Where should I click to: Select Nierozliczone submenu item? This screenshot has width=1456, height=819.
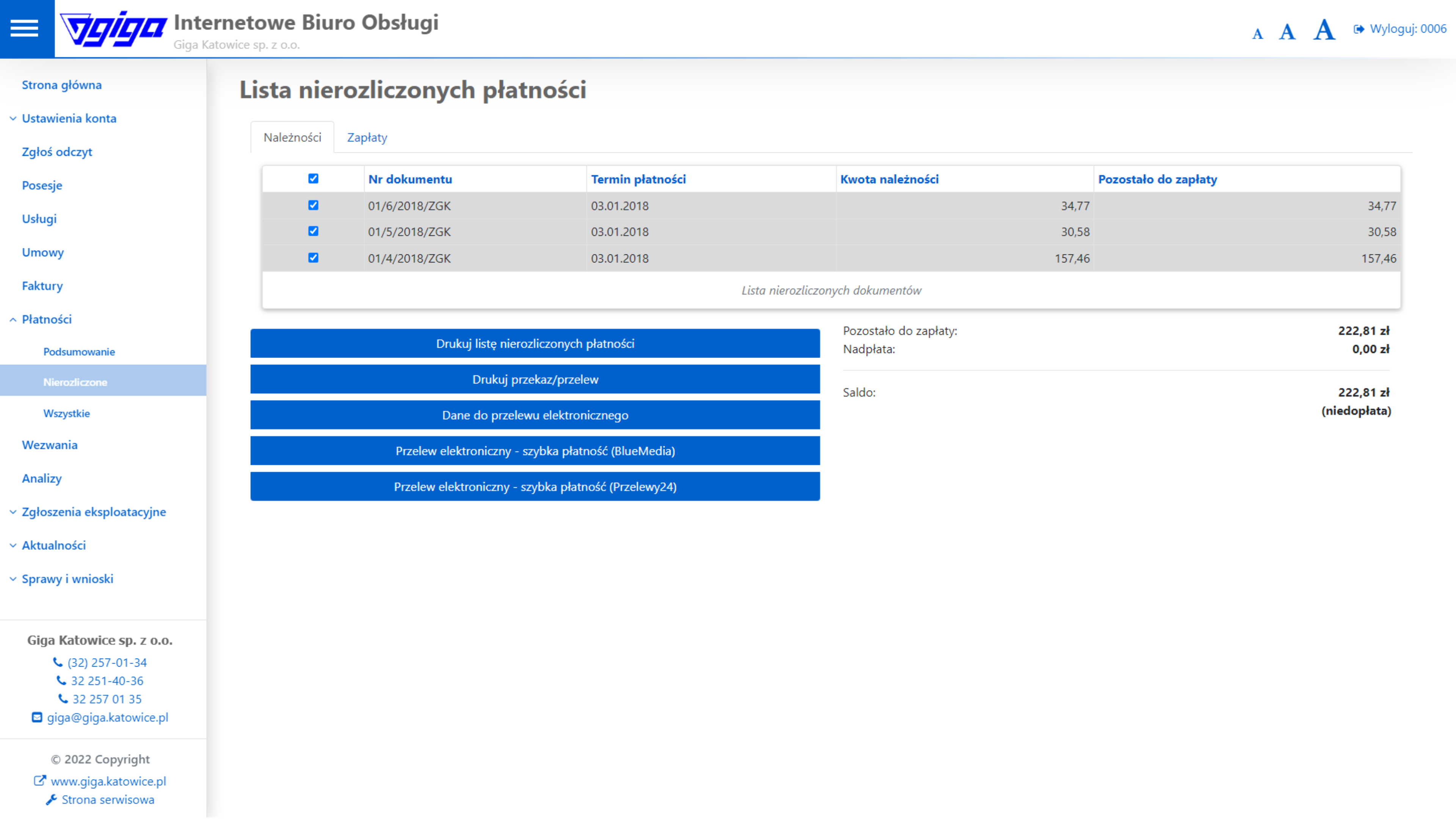pos(103,380)
